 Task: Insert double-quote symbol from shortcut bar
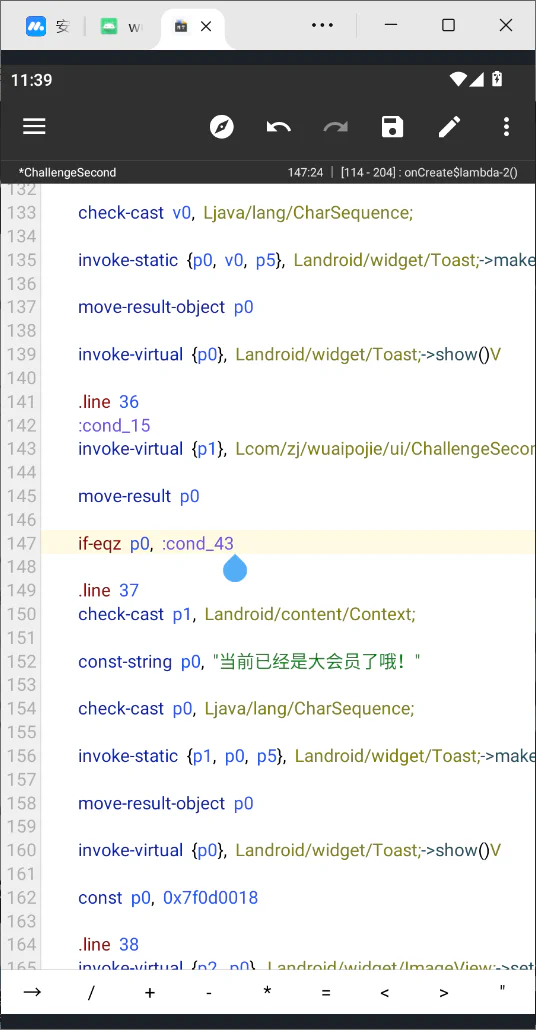point(502,989)
